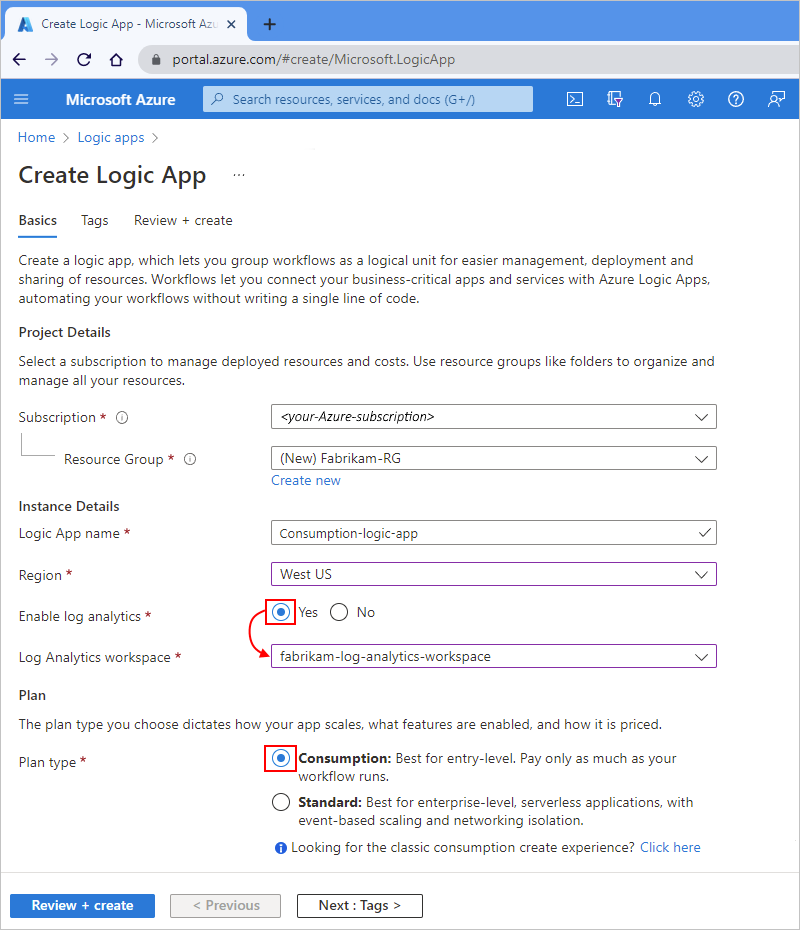Open the Azure Cloud Shell

575,99
